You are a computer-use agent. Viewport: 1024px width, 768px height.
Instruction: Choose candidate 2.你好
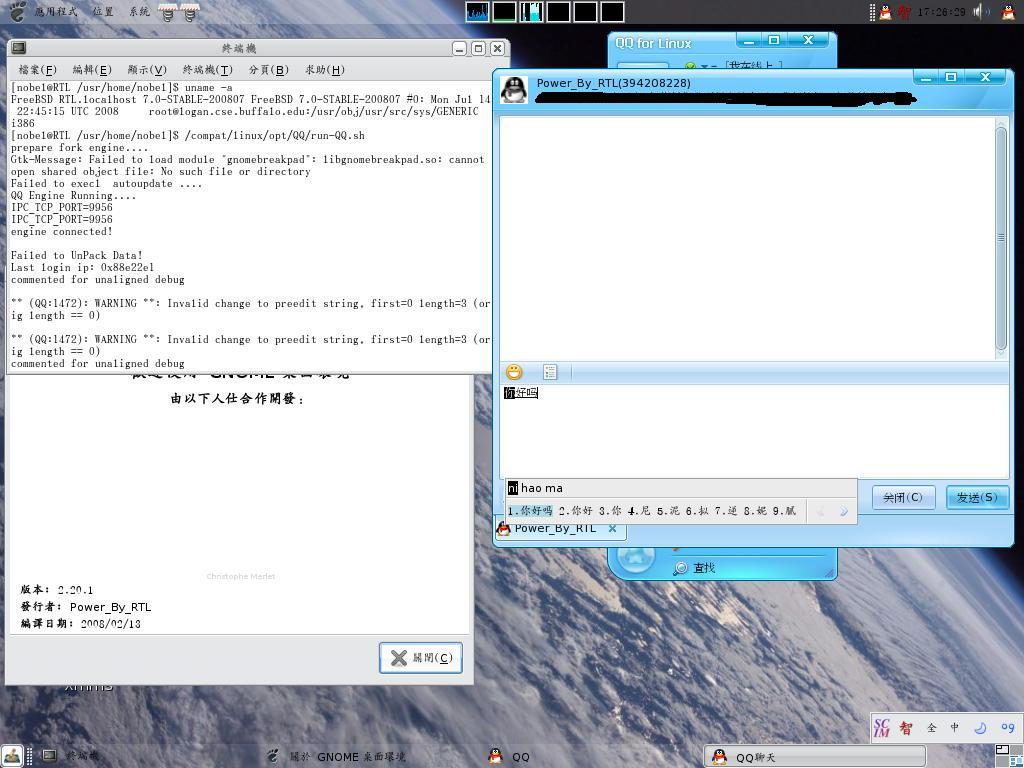pyautogui.click(x=575, y=511)
